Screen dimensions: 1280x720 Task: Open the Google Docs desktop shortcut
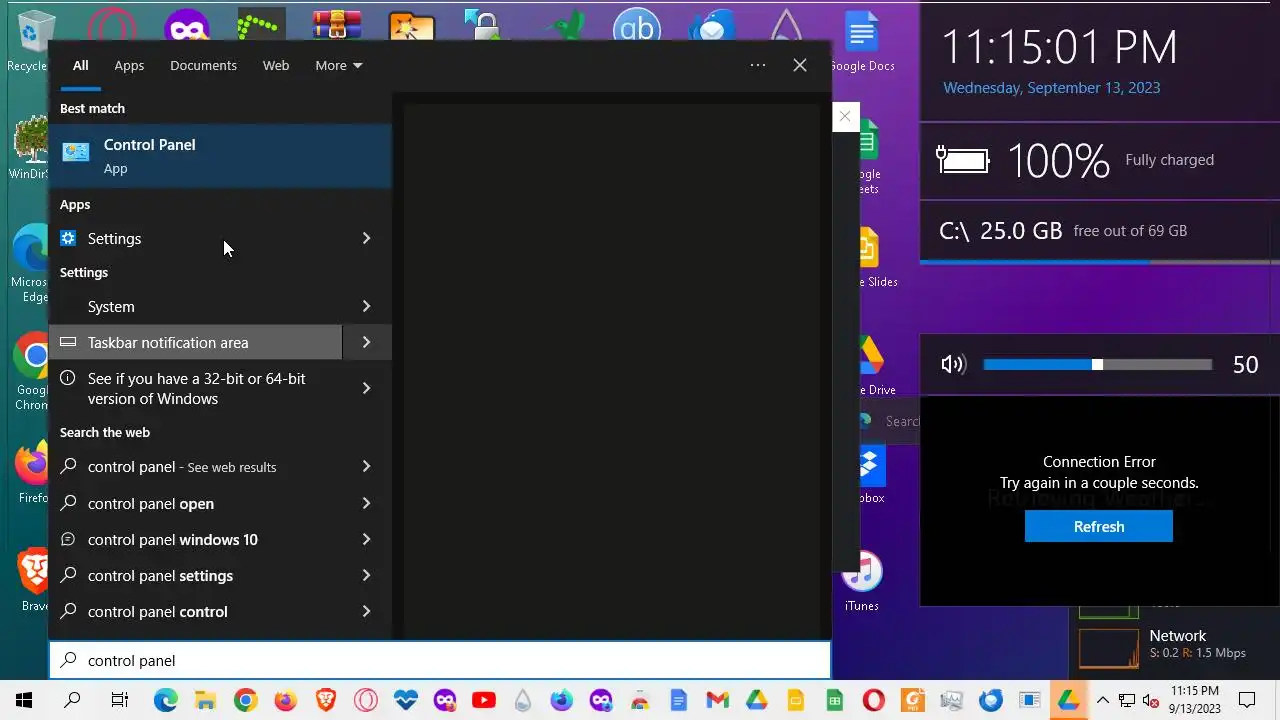862,42
